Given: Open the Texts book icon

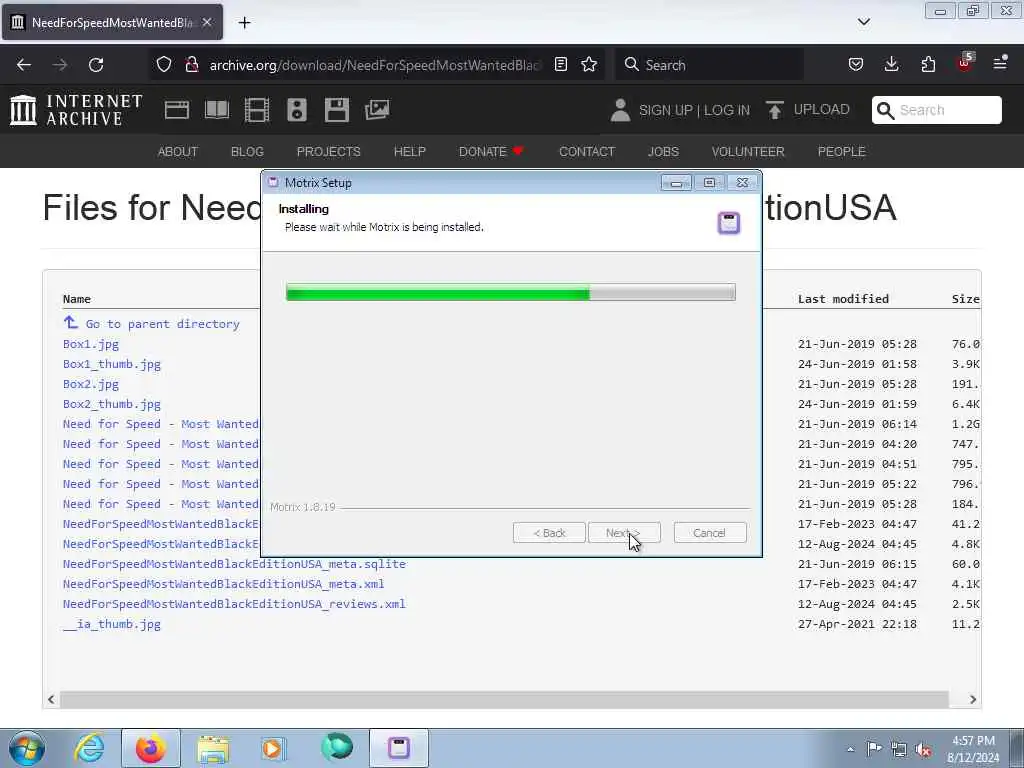Looking at the screenshot, I should 217,110.
